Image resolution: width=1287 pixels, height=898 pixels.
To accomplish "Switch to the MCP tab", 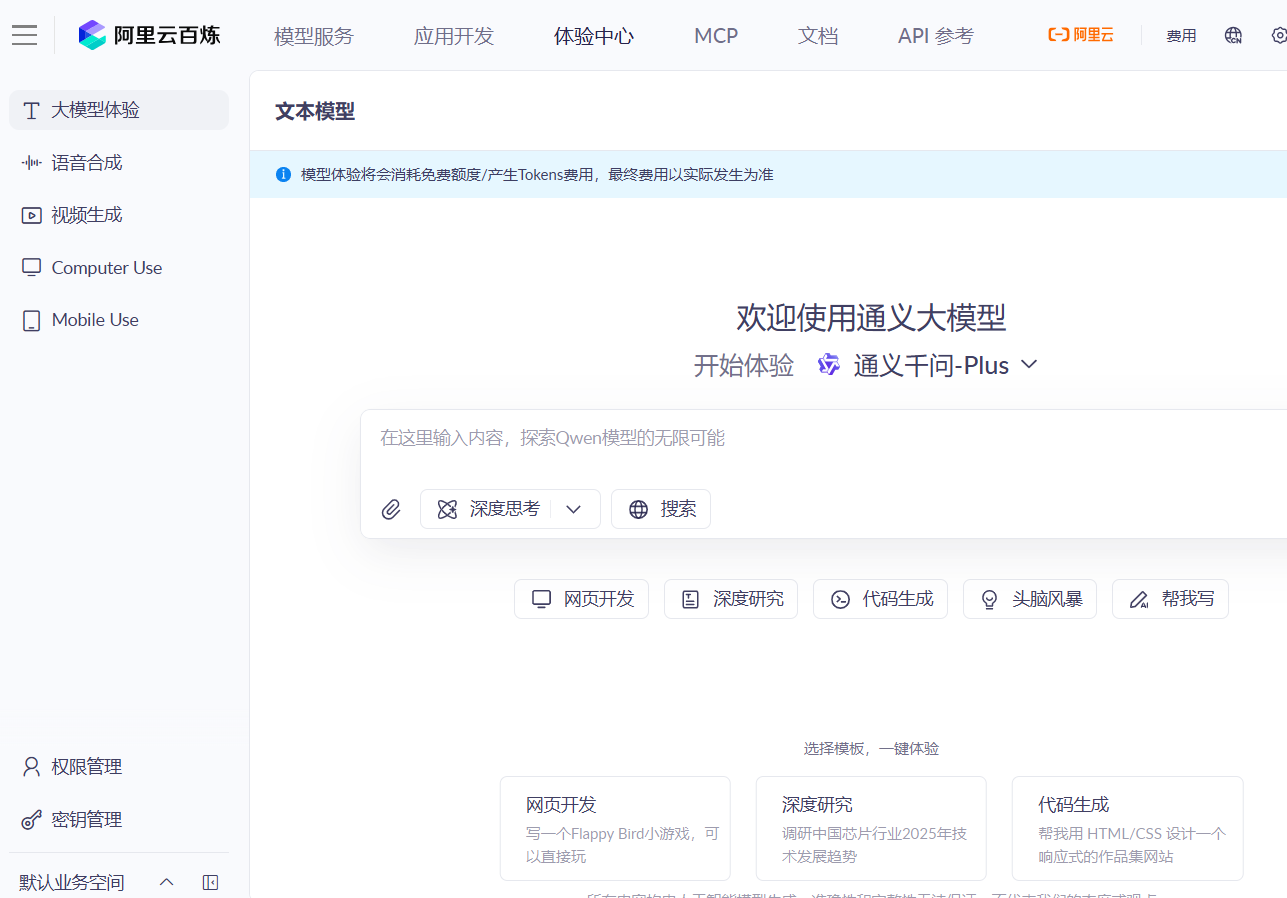I will click(x=715, y=35).
